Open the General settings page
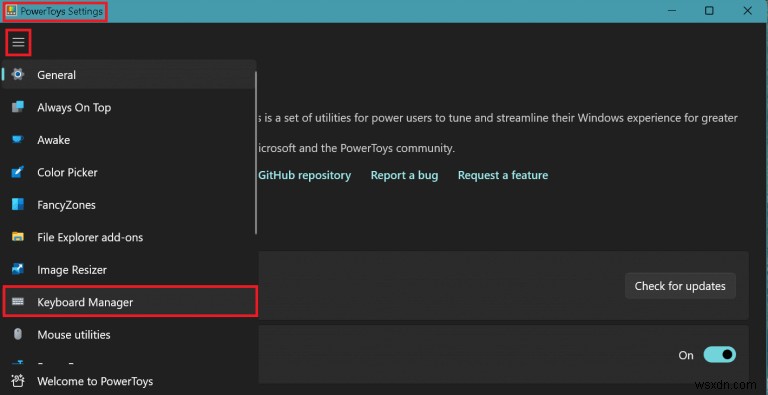Viewport: 768px width, 395px height. [129, 74]
